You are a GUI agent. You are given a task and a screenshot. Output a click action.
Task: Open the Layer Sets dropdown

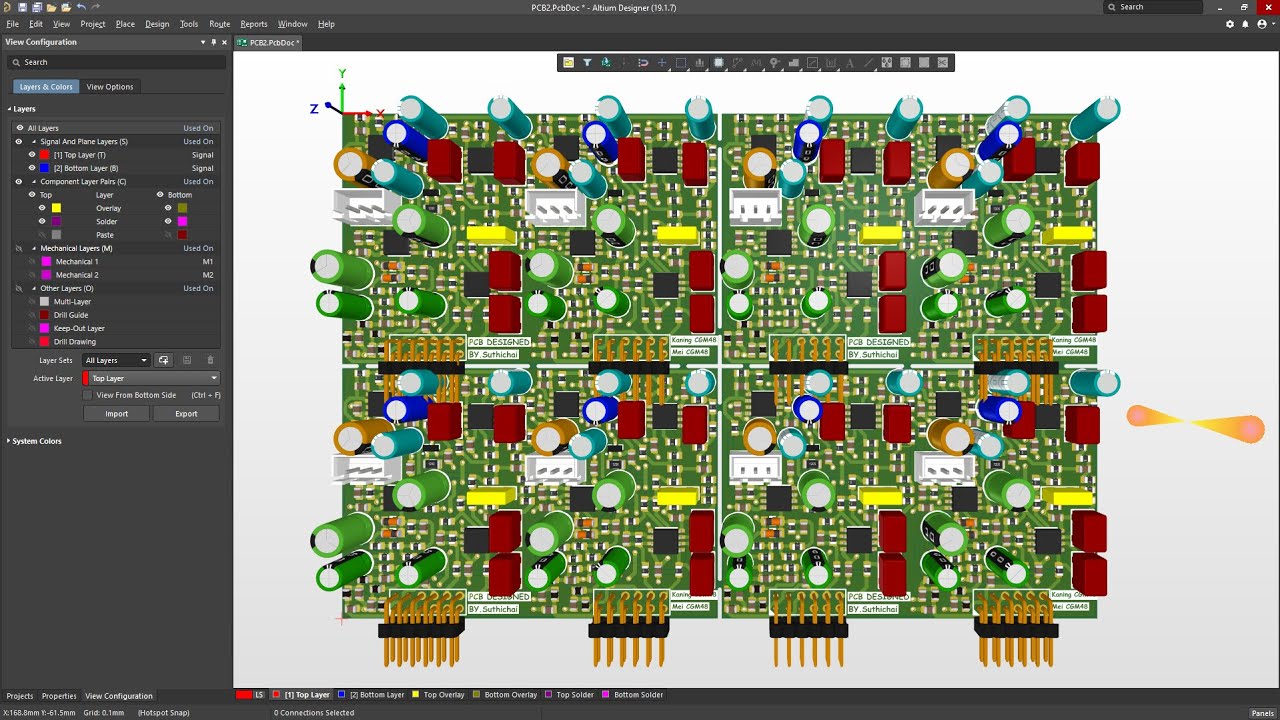(x=116, y=360)
